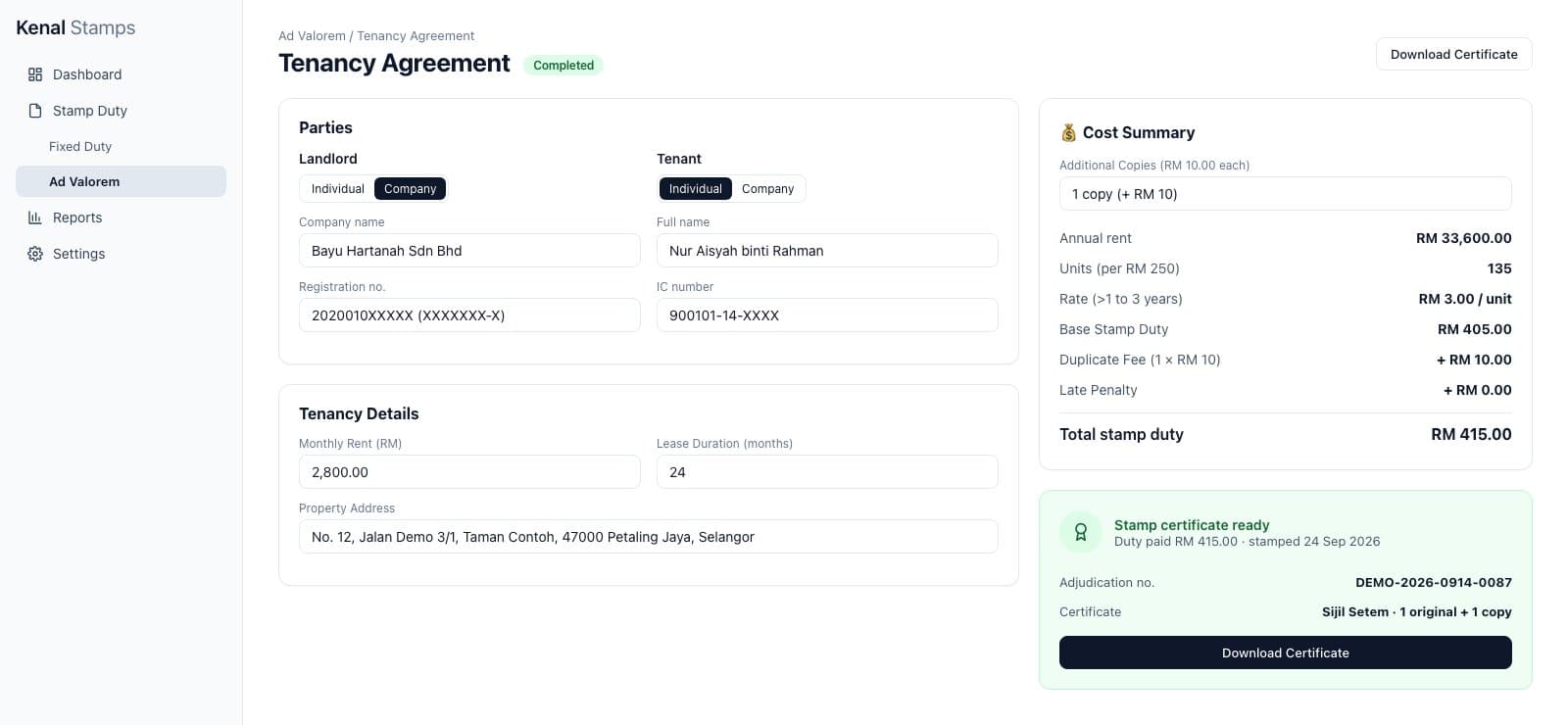Set Landlord type to Individual
The width and height of the screenshot is (1568, 725).
(337, 189)
